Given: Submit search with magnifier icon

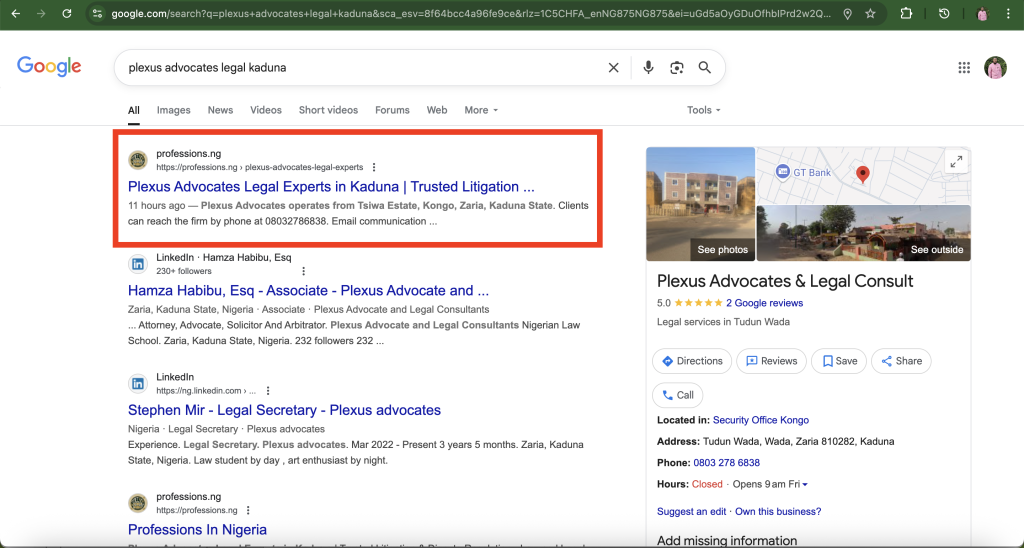Looking at the screenshot, I should click(705, 67).
